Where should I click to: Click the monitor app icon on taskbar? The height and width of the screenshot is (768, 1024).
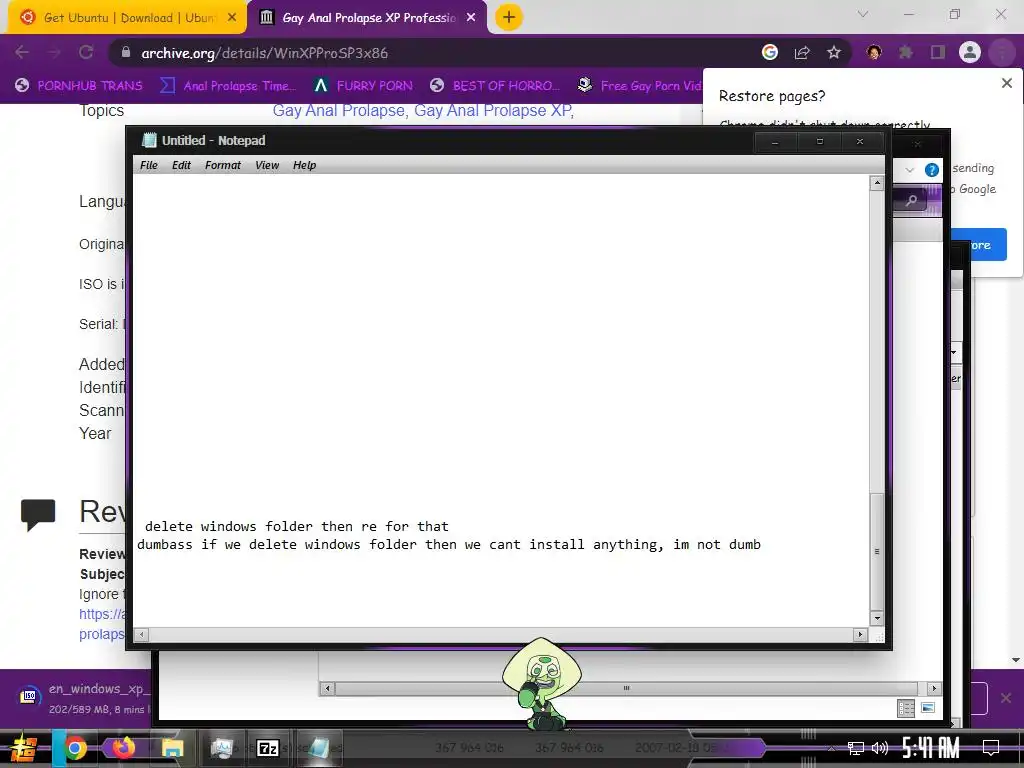click(221, 748)
